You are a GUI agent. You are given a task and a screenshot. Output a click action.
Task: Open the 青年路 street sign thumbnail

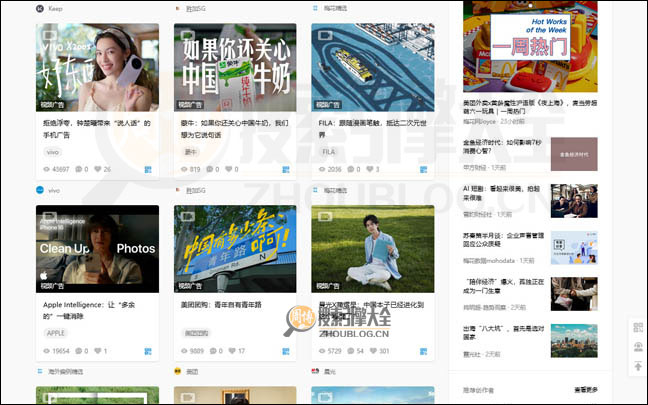pos(235,249)
